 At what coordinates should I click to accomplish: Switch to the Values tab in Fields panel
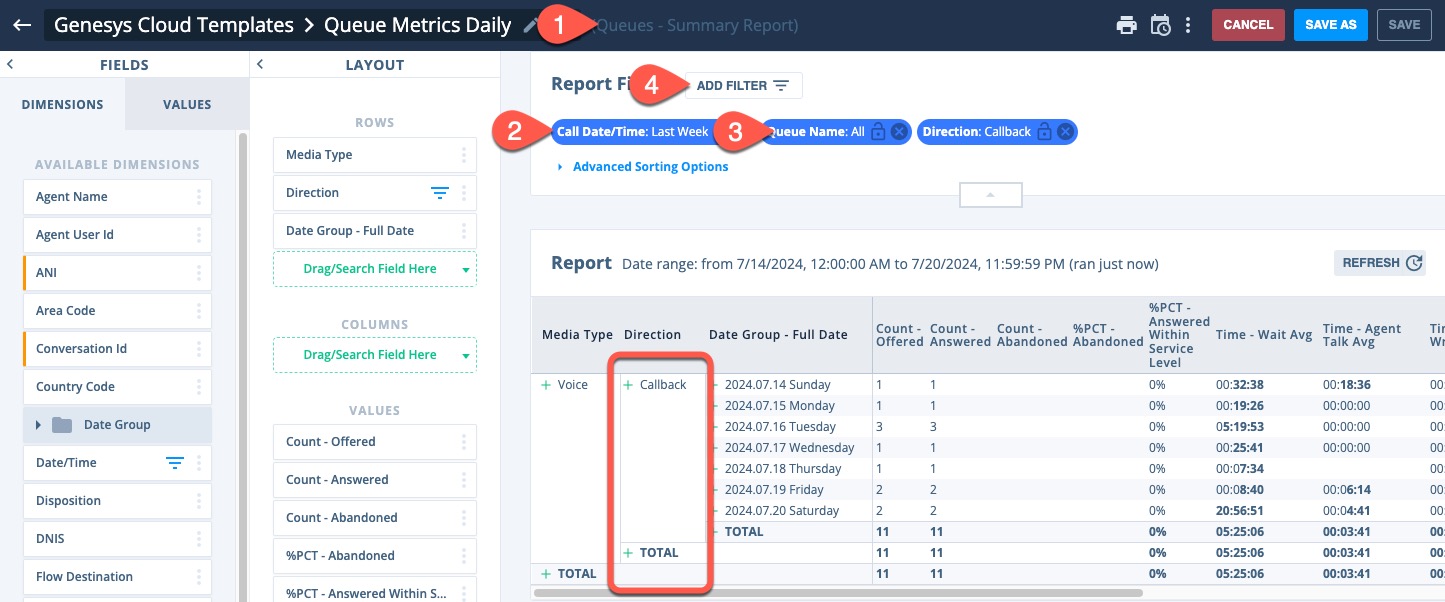tap(186, 104)
